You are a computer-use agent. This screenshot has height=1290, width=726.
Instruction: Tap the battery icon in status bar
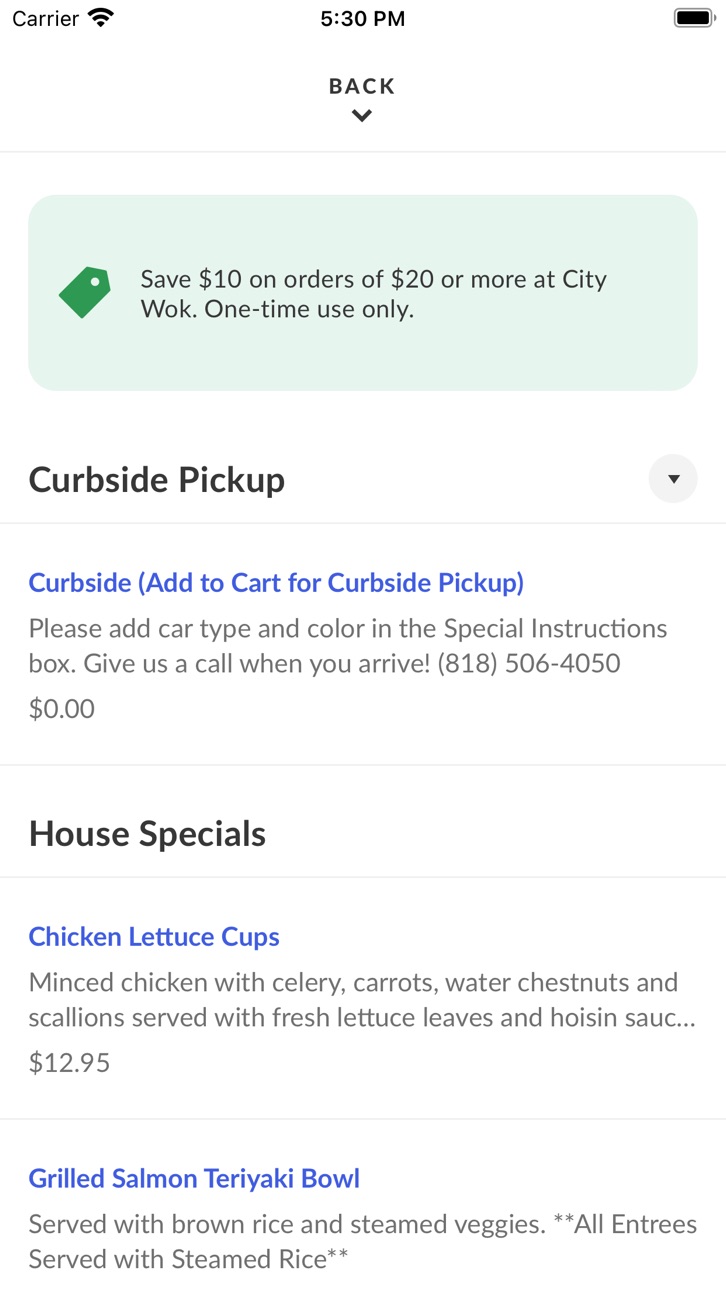coord(692,18)
